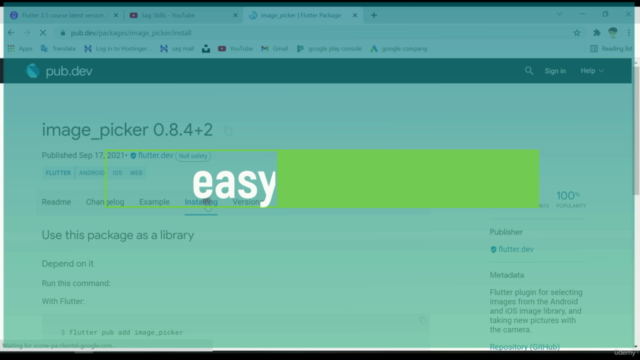Expand the Help dropdown
Viewport: 640px width, 360px height.
(592, 71)
